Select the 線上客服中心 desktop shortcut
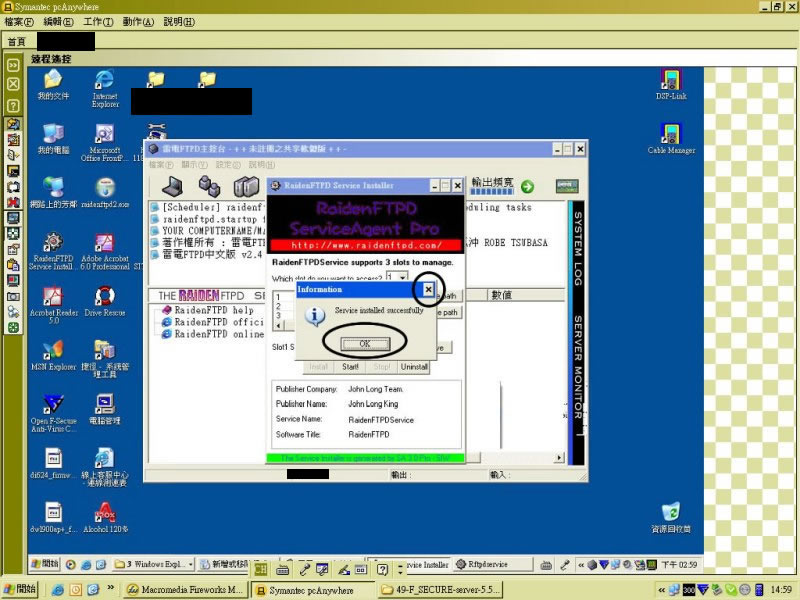This screenshot has height=600, width=800. (x=105, y=467)
